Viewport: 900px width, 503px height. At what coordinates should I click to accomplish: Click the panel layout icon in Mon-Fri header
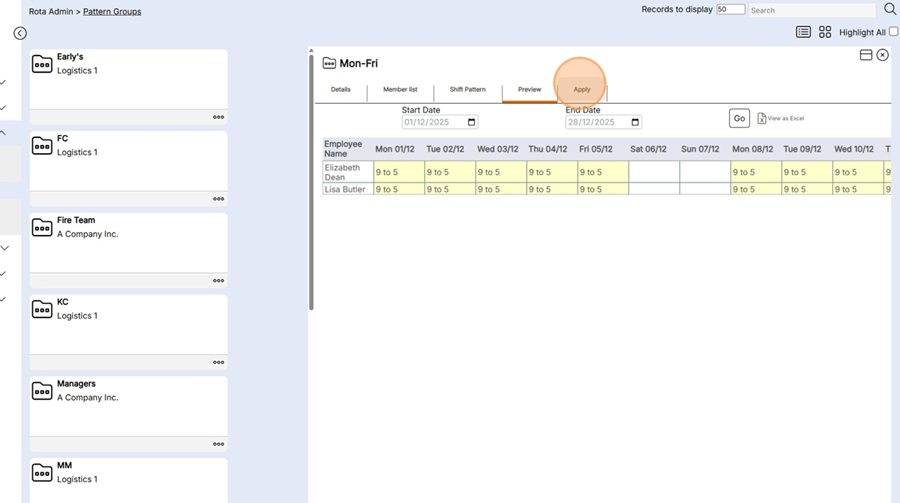click(x=866, y=55)
